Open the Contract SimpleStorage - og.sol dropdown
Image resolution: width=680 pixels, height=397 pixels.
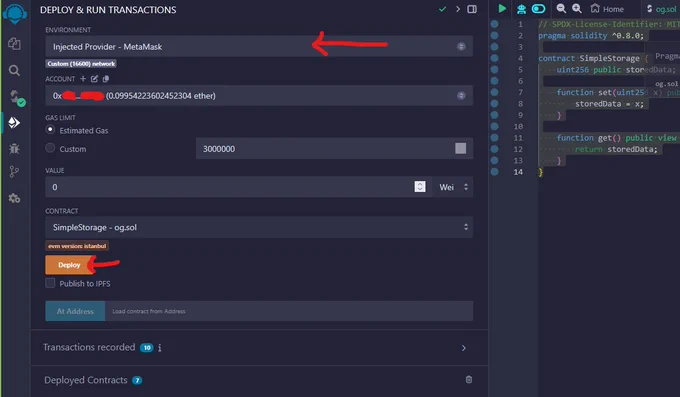(x=259, y=227)
